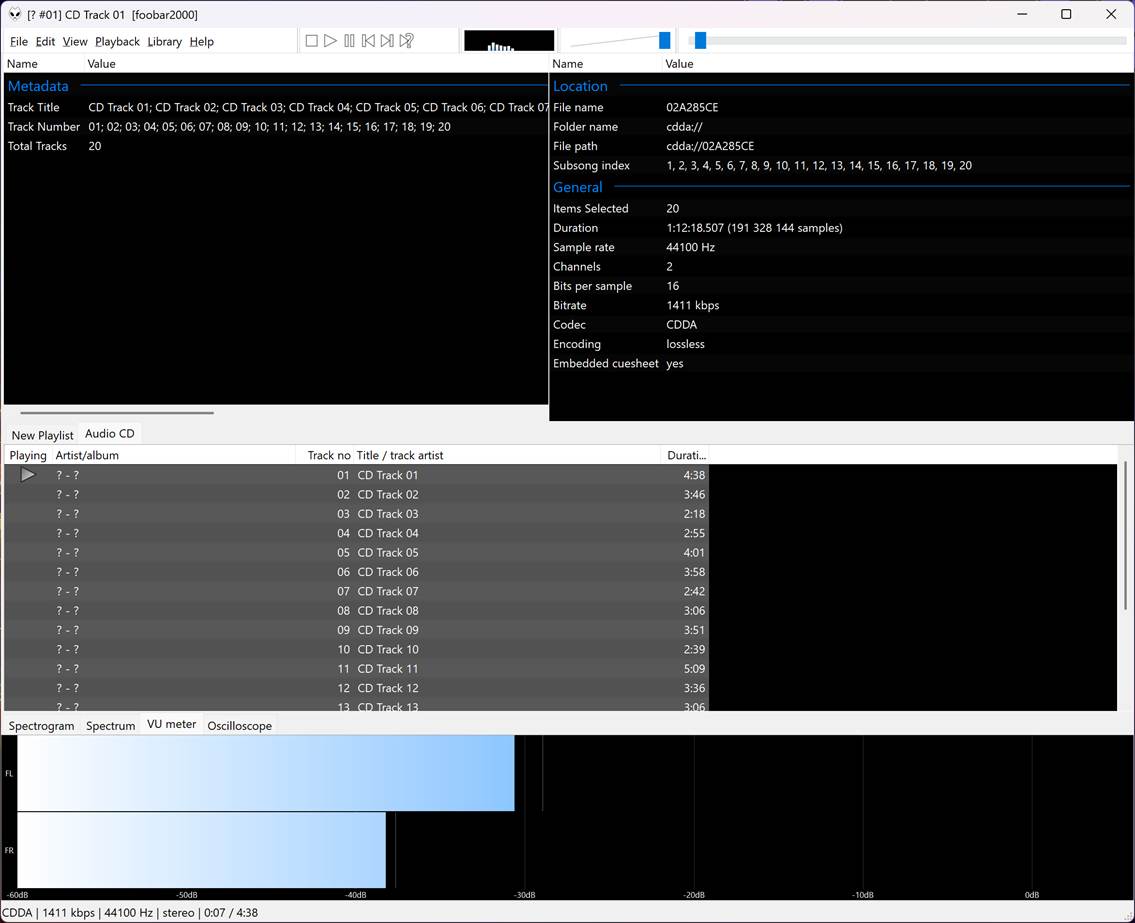Sort by Title / track artist header
The width and height of the screenshot is (1135, 923).
click(507, 455)
